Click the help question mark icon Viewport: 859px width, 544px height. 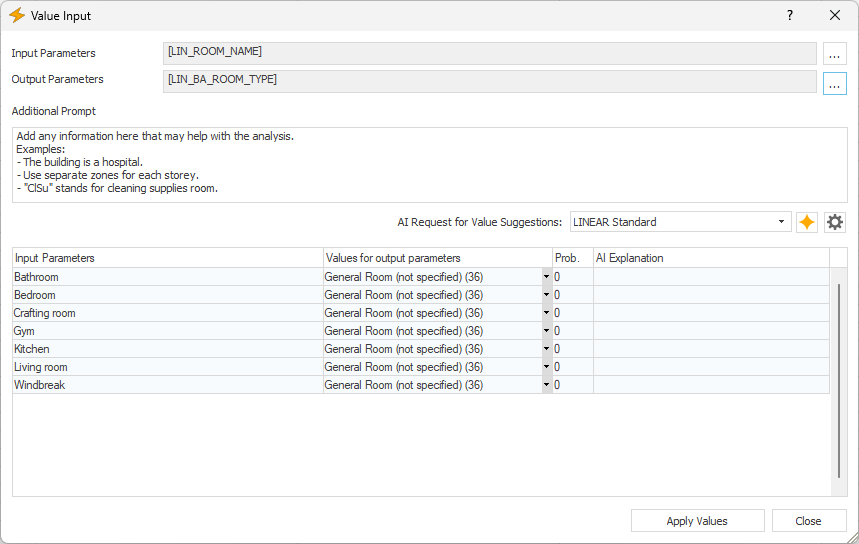(x=789, y=15)
